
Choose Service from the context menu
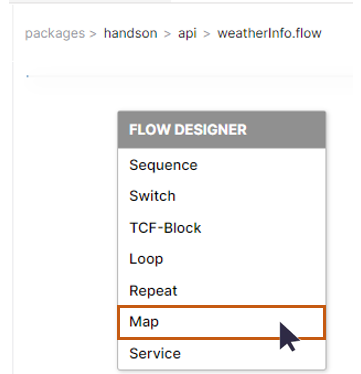(222, 354)
